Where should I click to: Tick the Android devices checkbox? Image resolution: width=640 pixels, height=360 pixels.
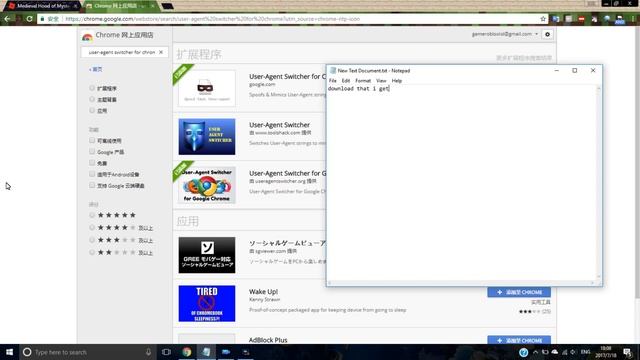coord(92,174)
